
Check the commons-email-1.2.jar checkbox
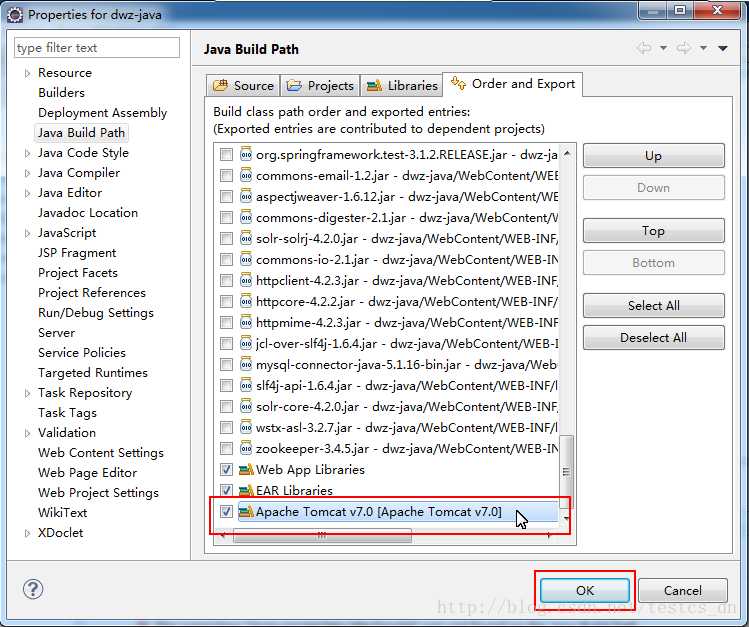click(226, 176)
